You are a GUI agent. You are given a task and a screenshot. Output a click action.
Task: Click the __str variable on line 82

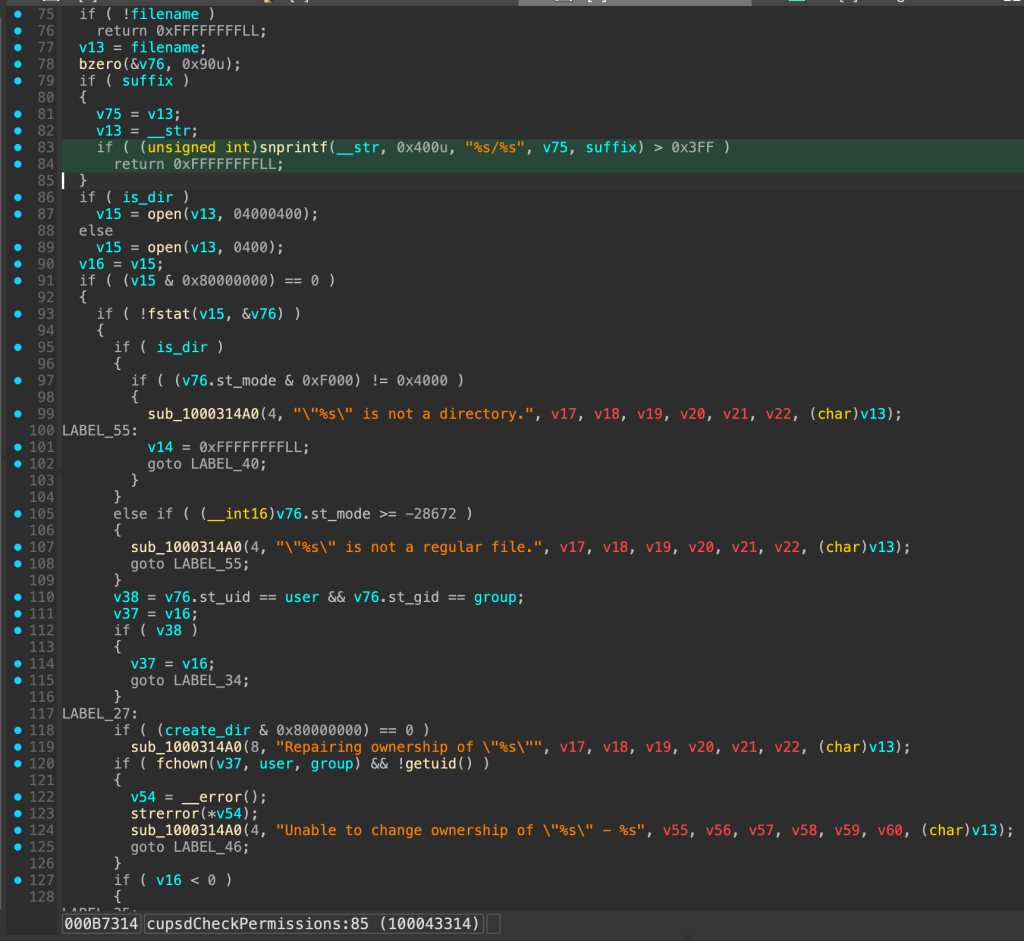tap(169, 131)
